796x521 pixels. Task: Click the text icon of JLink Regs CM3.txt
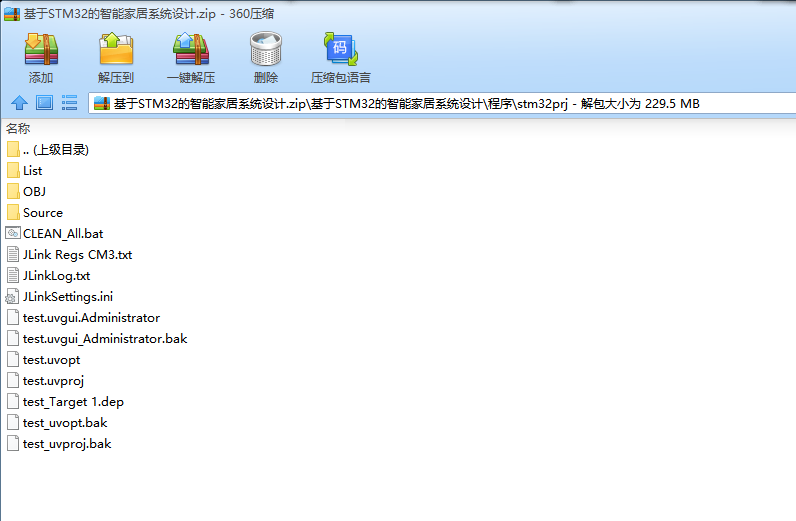click(x=13, y=254)
